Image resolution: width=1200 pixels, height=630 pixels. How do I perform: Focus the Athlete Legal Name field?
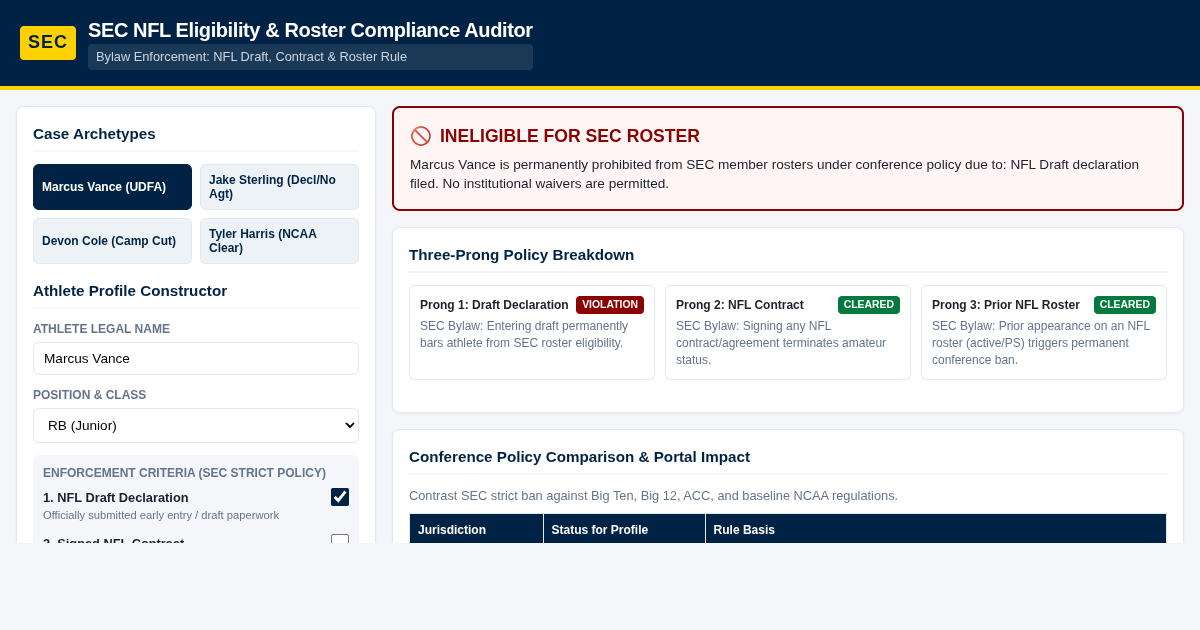(196, 358)
